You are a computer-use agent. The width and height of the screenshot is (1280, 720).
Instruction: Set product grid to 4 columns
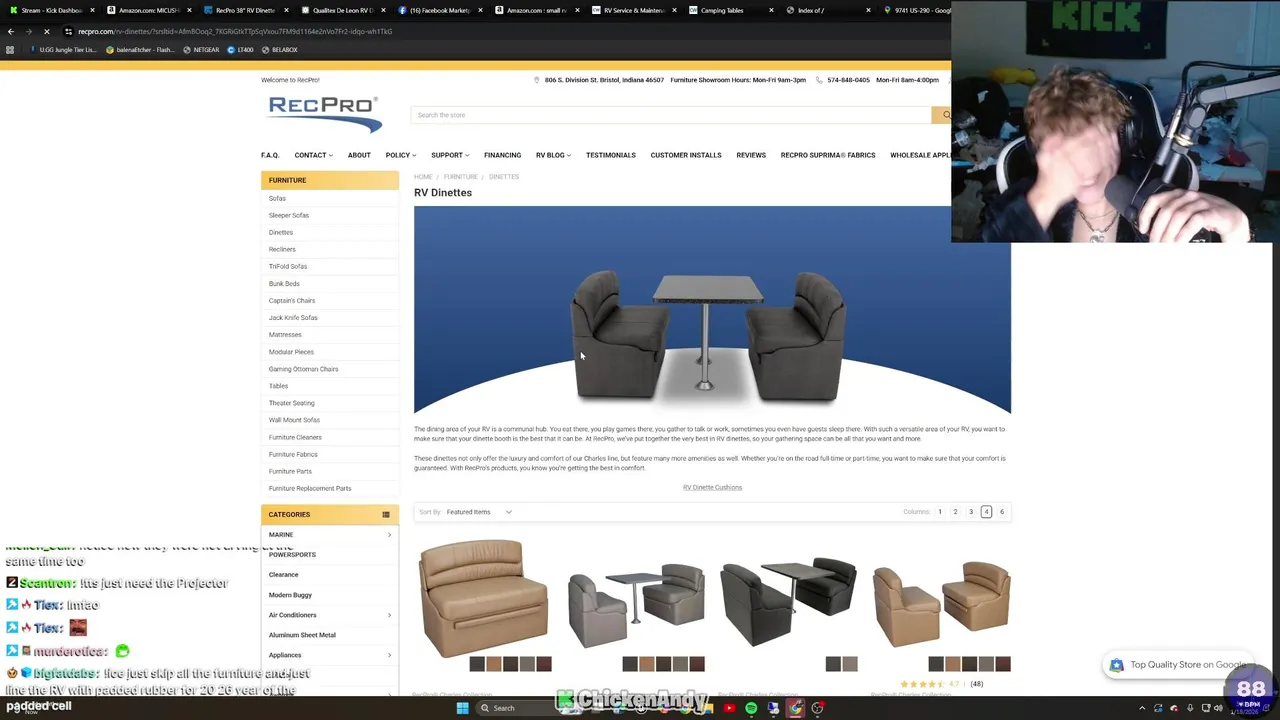coord(986,512)
